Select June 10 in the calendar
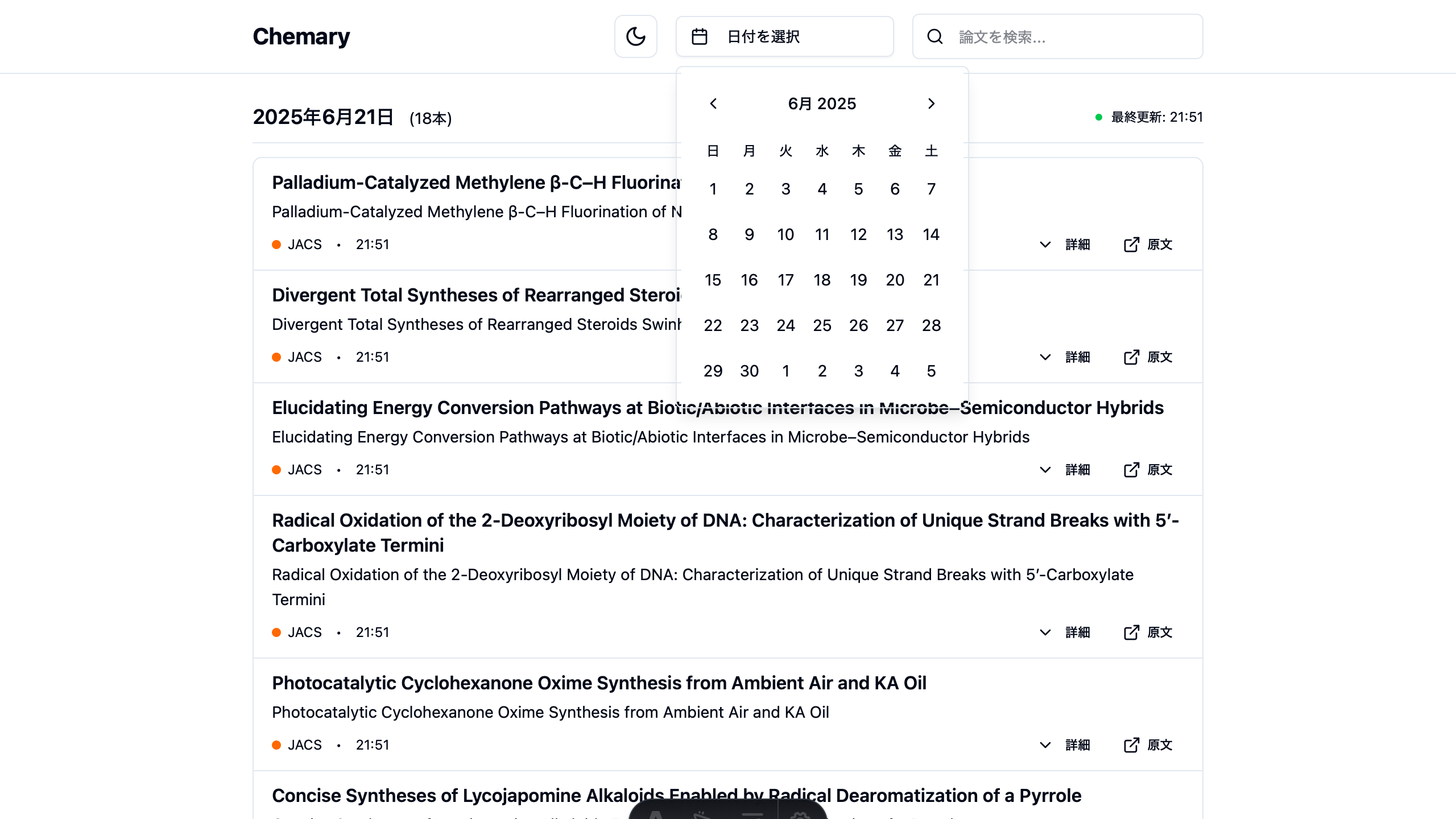Viewport: 1456px width, 819px height. 785,234
